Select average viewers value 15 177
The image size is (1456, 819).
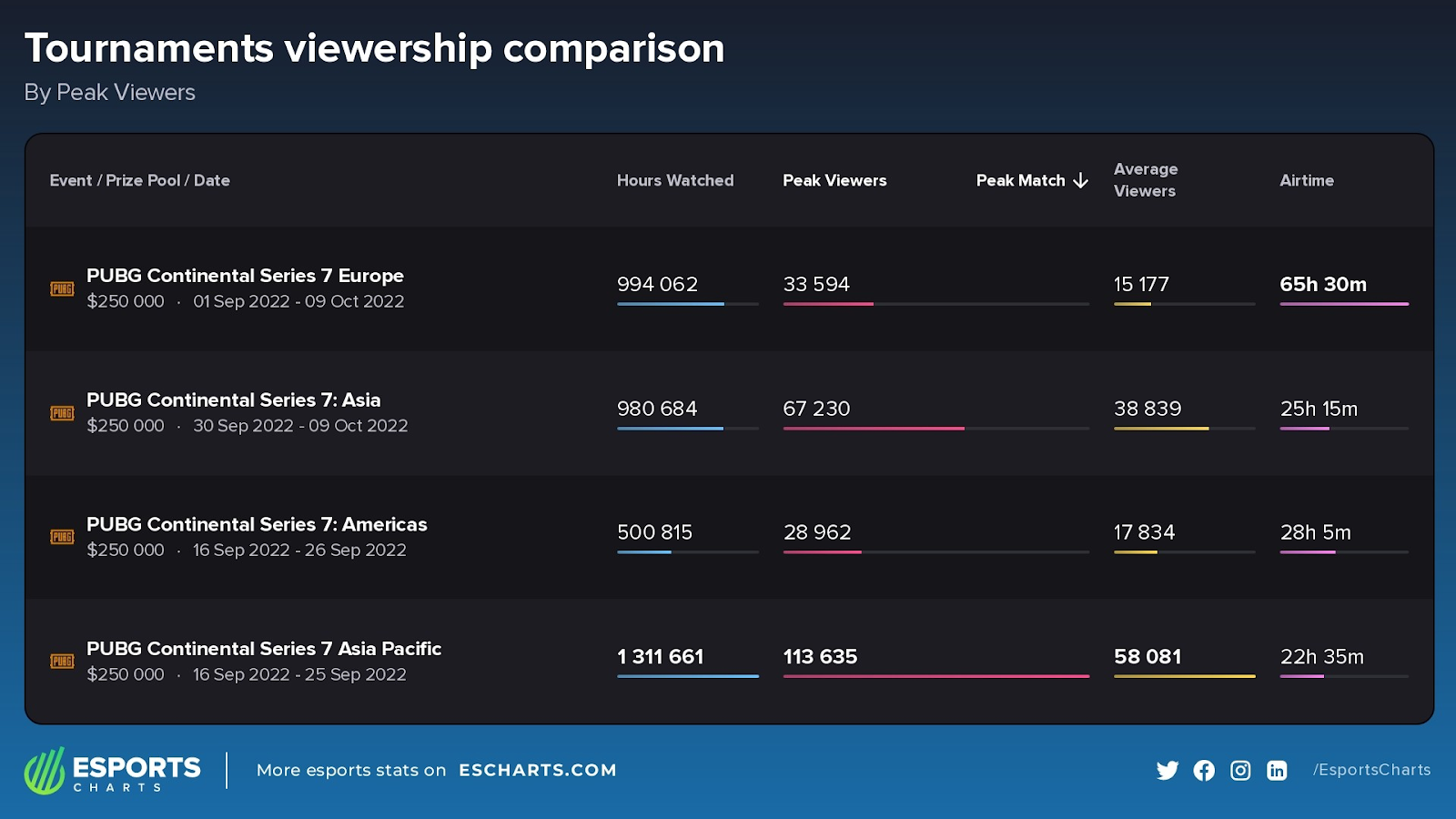pos(1141,284)
